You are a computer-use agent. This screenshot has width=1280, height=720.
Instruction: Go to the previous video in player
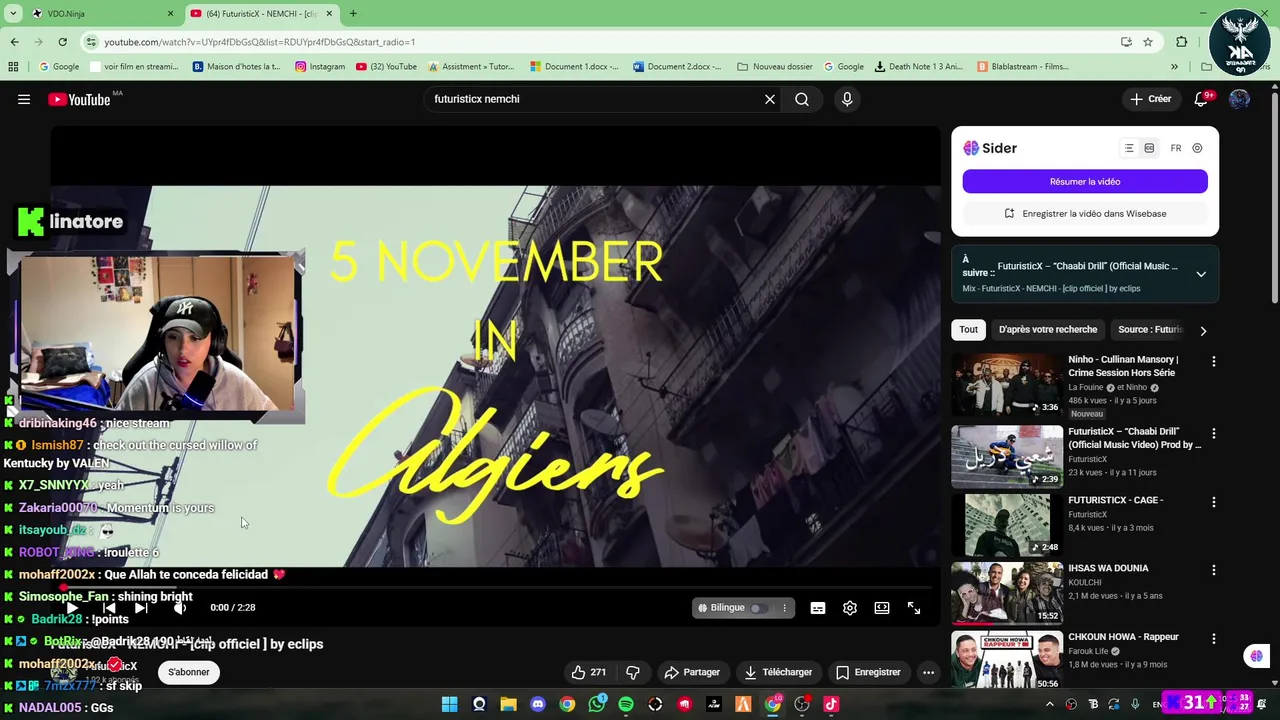[x=109, y=607]
